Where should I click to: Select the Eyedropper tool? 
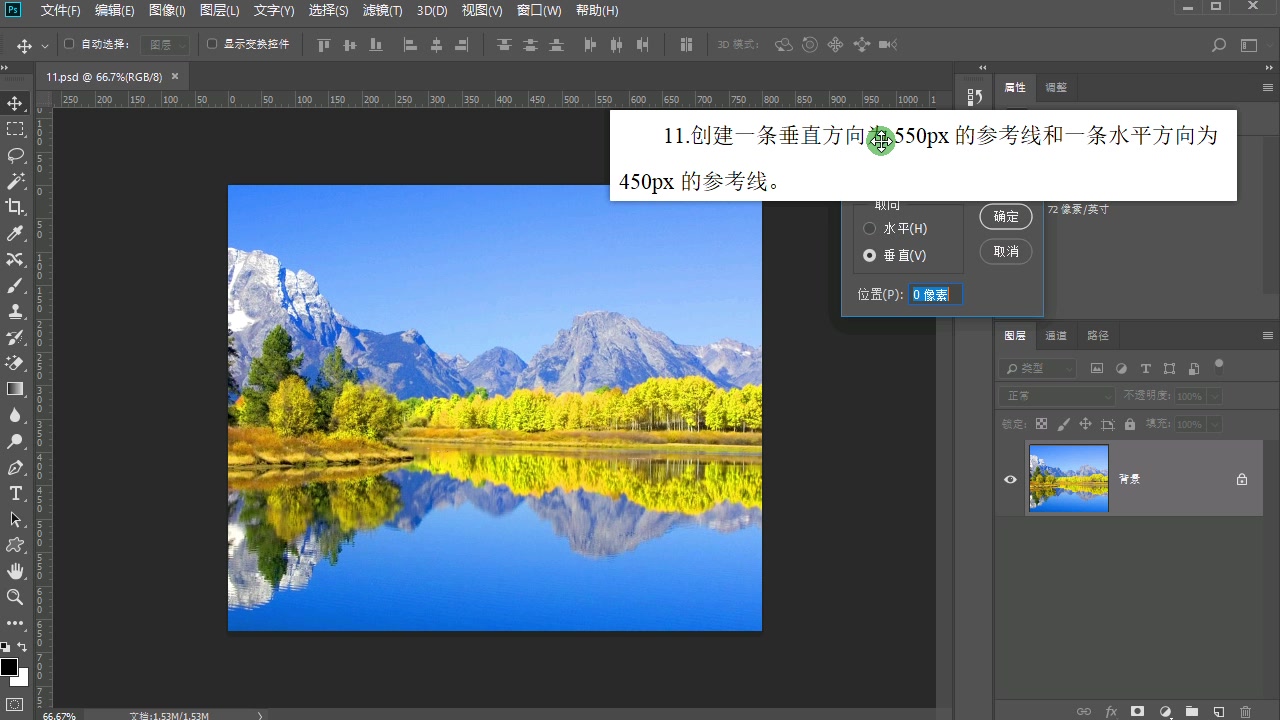pos(15,233)
